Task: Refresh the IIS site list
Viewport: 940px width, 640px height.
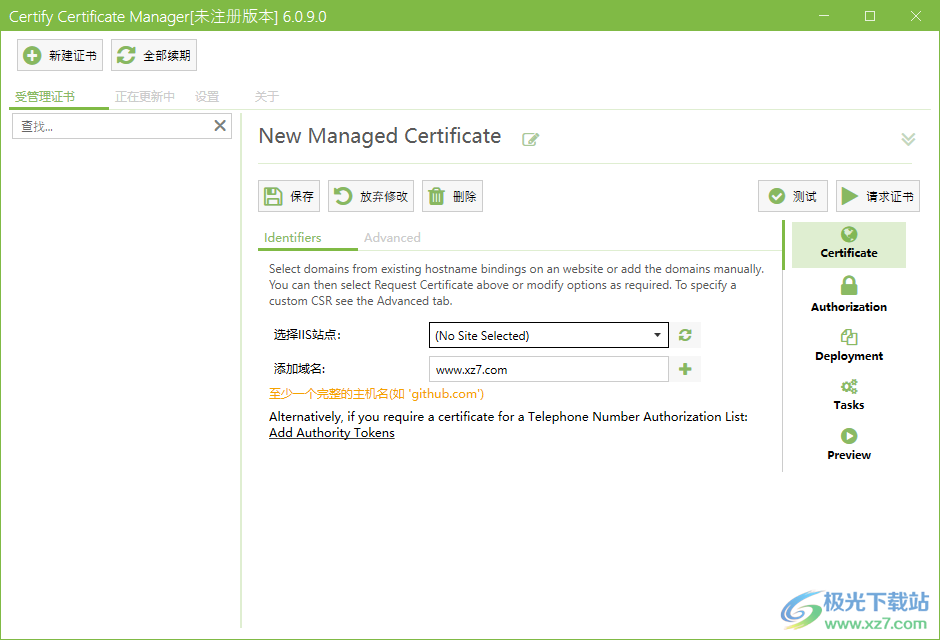Action: pyautogui.click(x=686, y=335)
